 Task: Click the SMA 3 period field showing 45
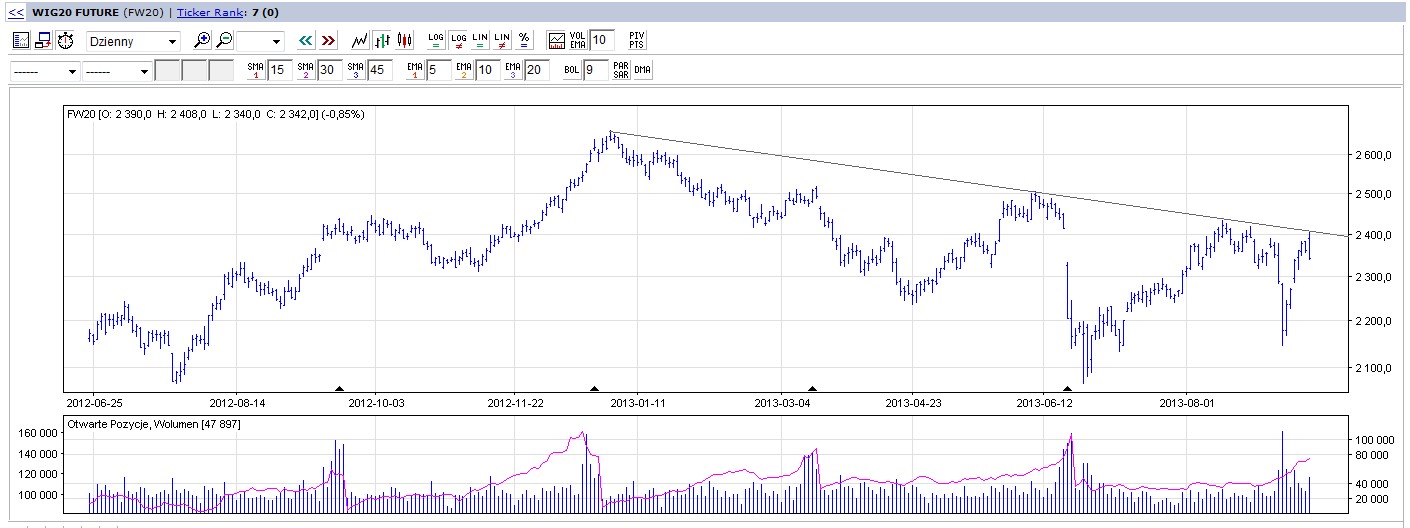(379, 71)
